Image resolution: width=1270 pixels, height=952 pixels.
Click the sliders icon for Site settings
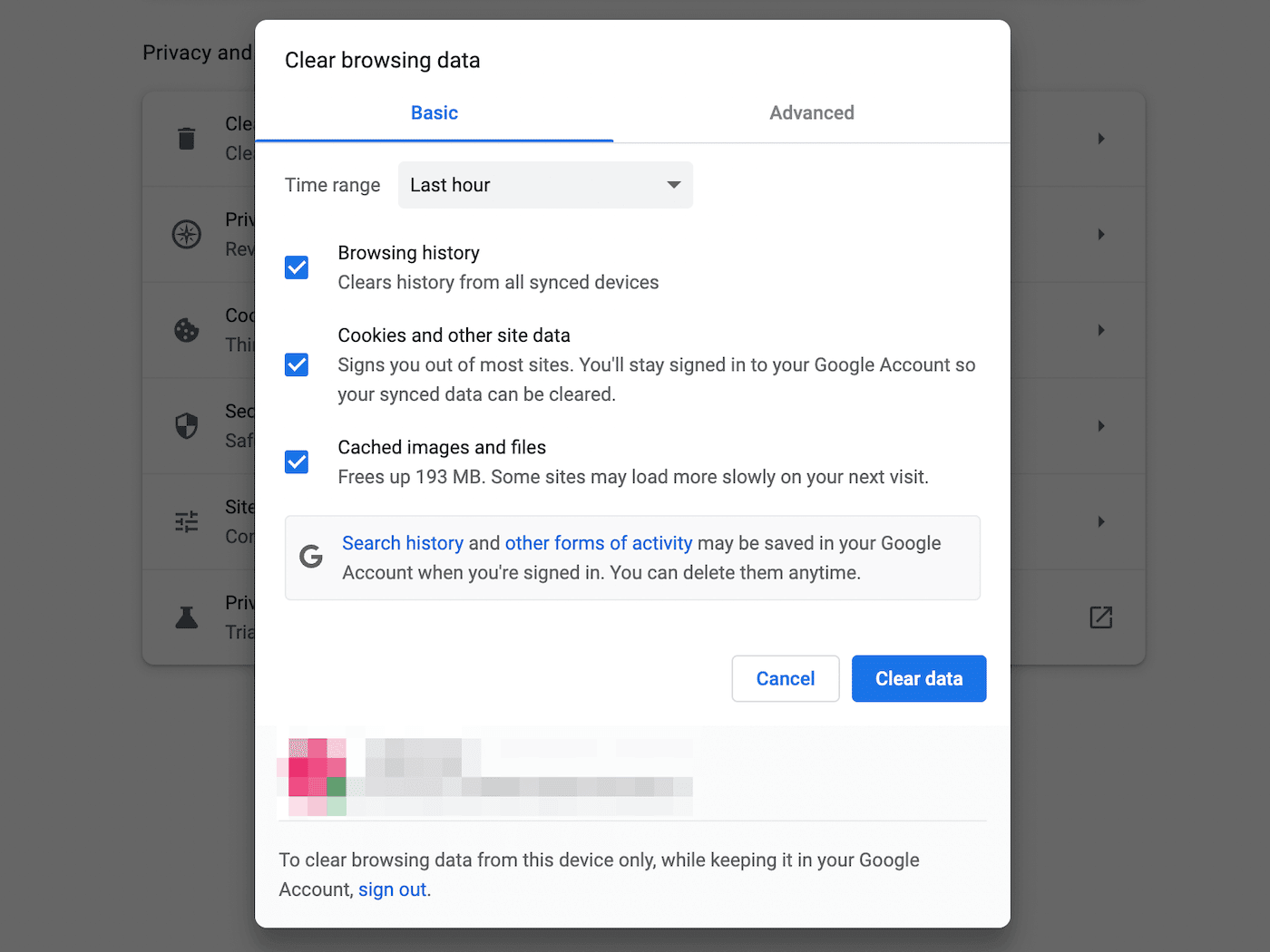click(x=186, y=521)
